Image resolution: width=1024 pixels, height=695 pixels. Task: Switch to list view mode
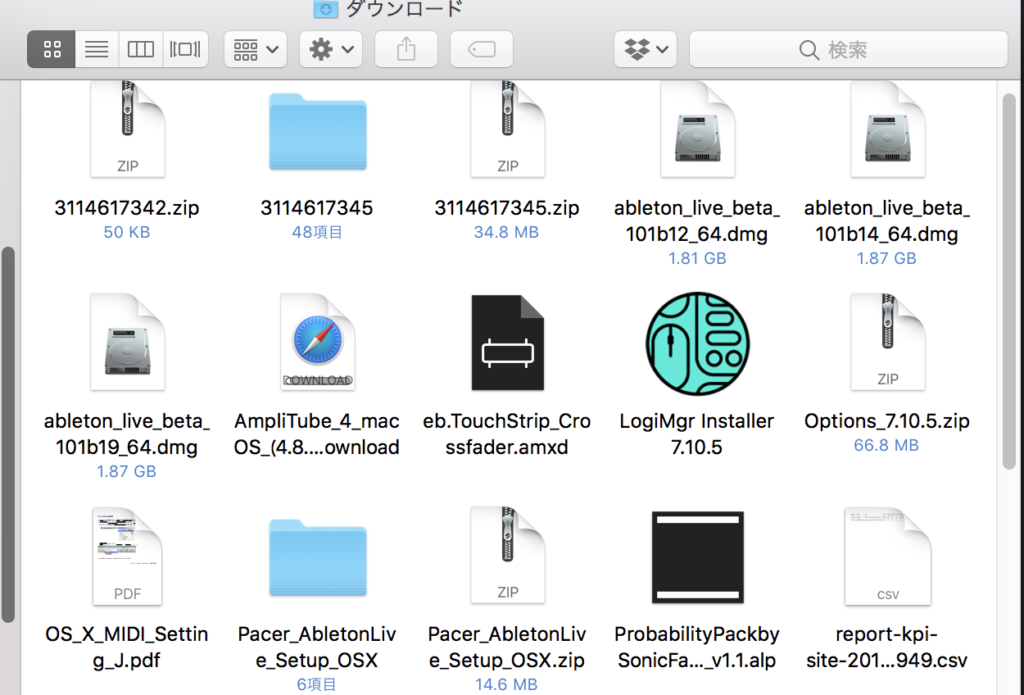(96, 49)
